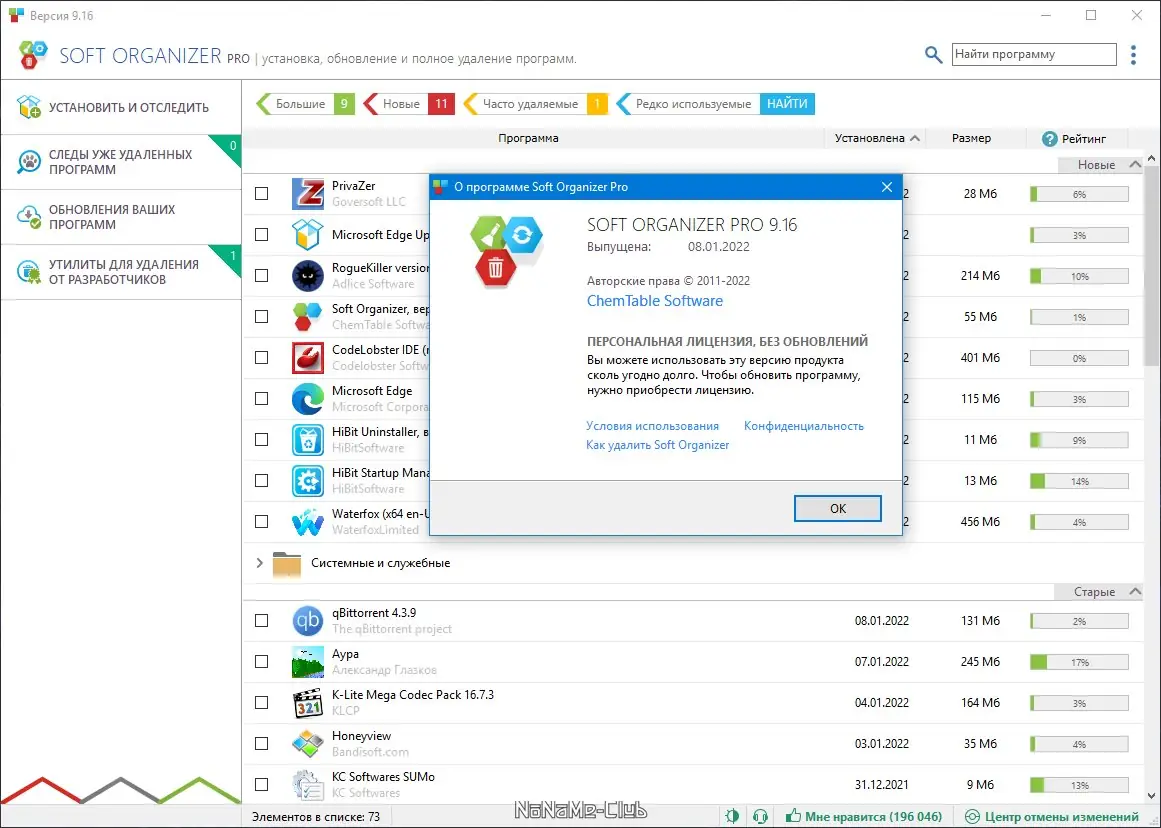Click the Honeyview program icon
Viewport: 1161px width, 828px height.
pyautogui.click(x=307, y=744)
